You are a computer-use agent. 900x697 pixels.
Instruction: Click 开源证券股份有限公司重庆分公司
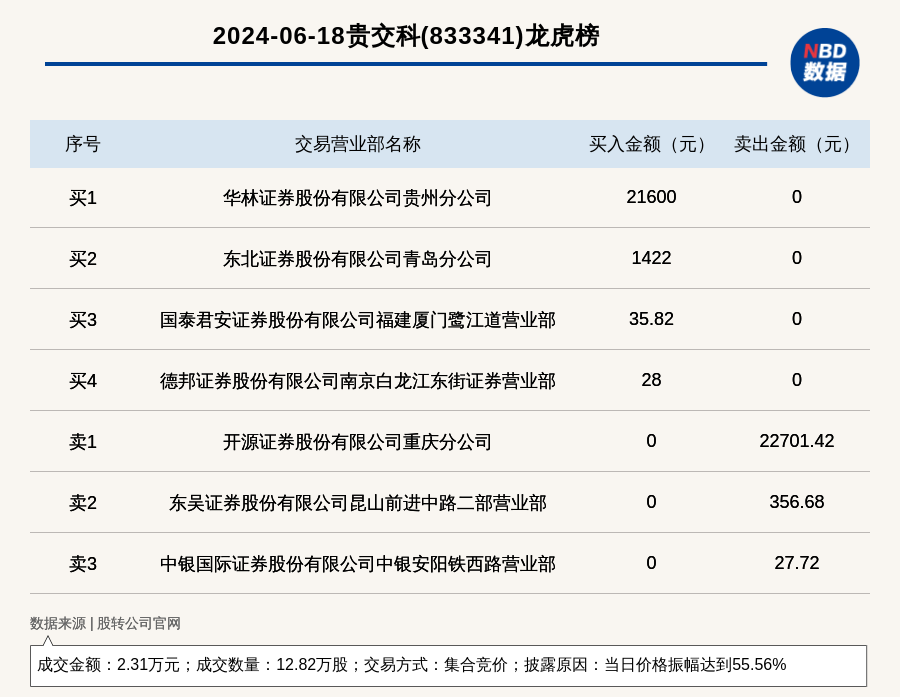coord(358,442)
